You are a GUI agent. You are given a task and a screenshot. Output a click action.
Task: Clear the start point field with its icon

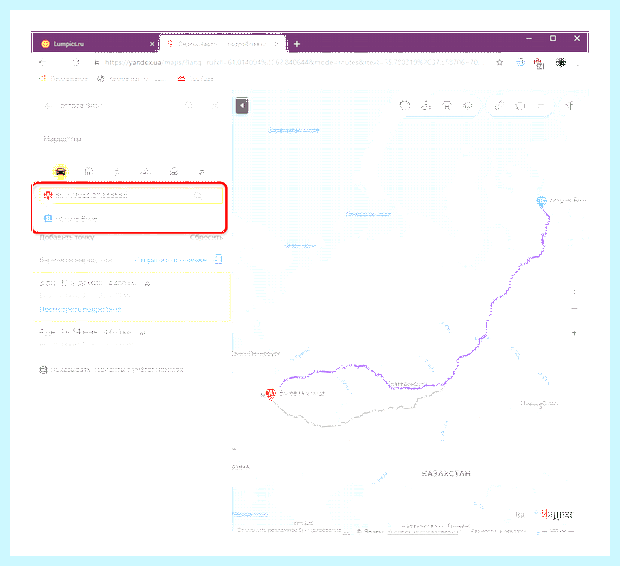tap(198, 195)
